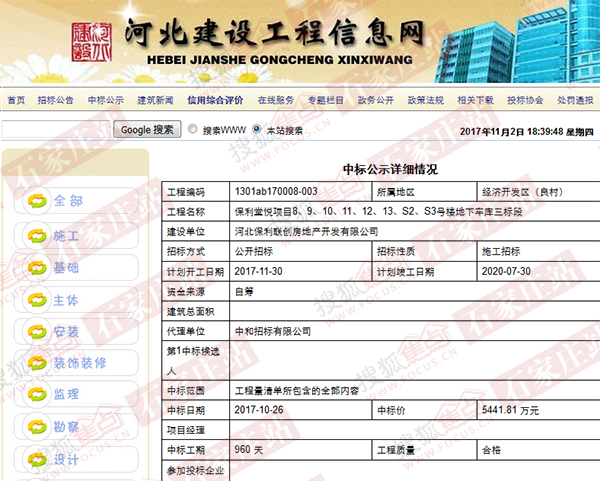Open 投标协会 in navigation bar
Screen dimensions: 600x481
(525, 100)
